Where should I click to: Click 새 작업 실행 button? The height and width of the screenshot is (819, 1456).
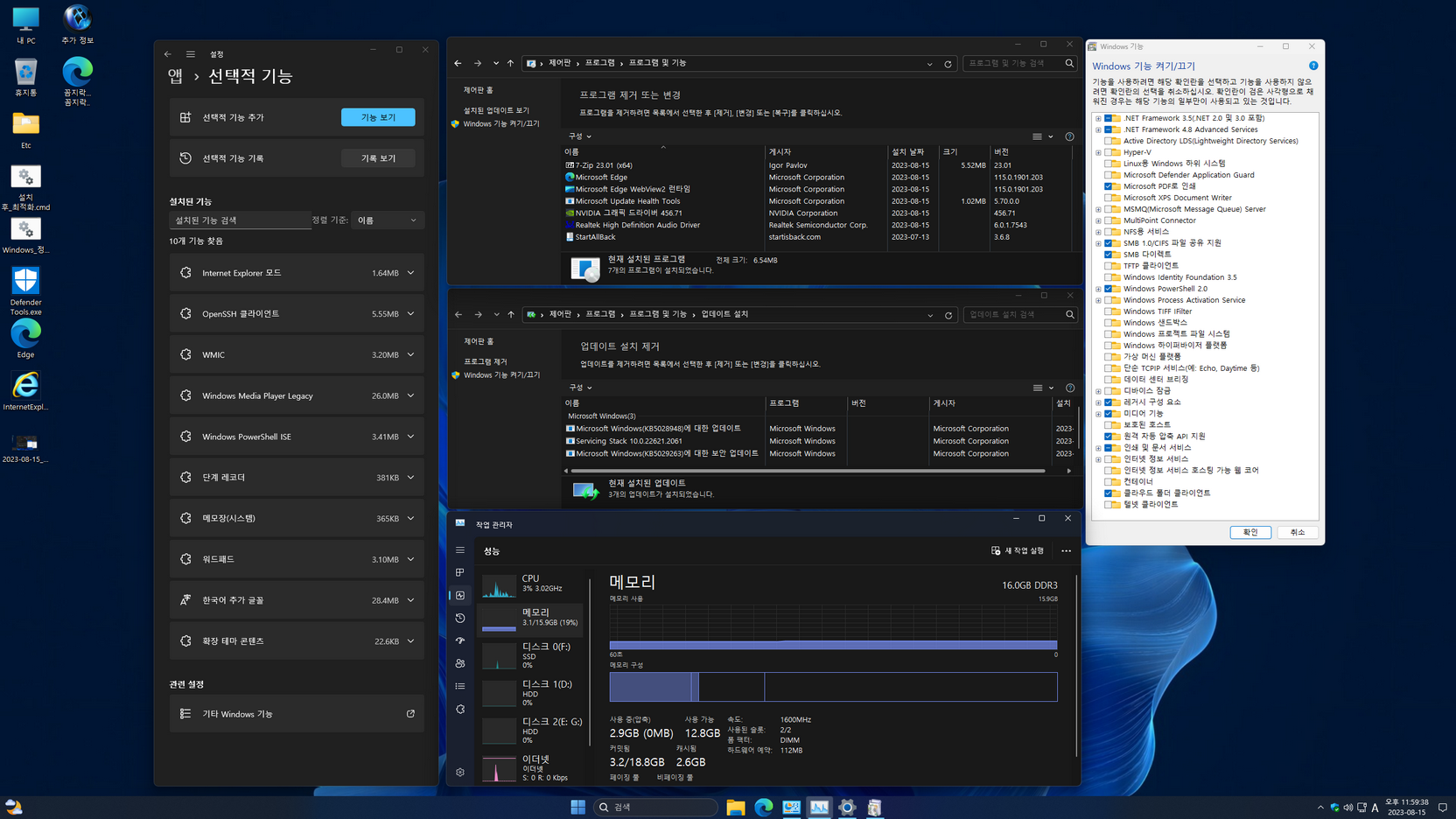pyautogui.click(x=1018, y=550)
